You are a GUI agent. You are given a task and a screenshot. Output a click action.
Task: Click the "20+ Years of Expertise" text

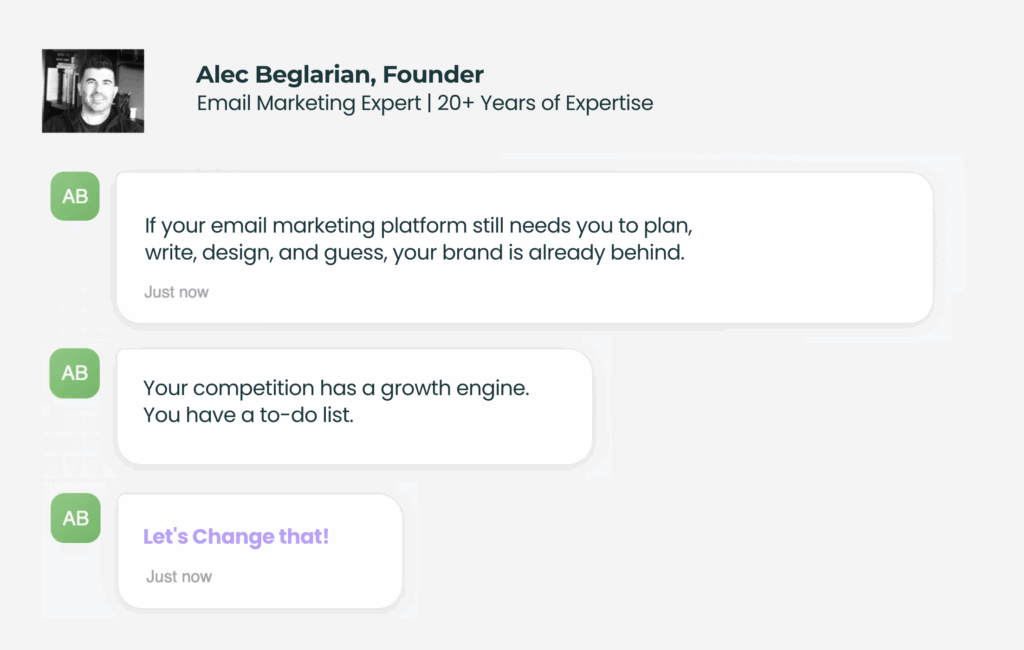click(x=545, y=103)
